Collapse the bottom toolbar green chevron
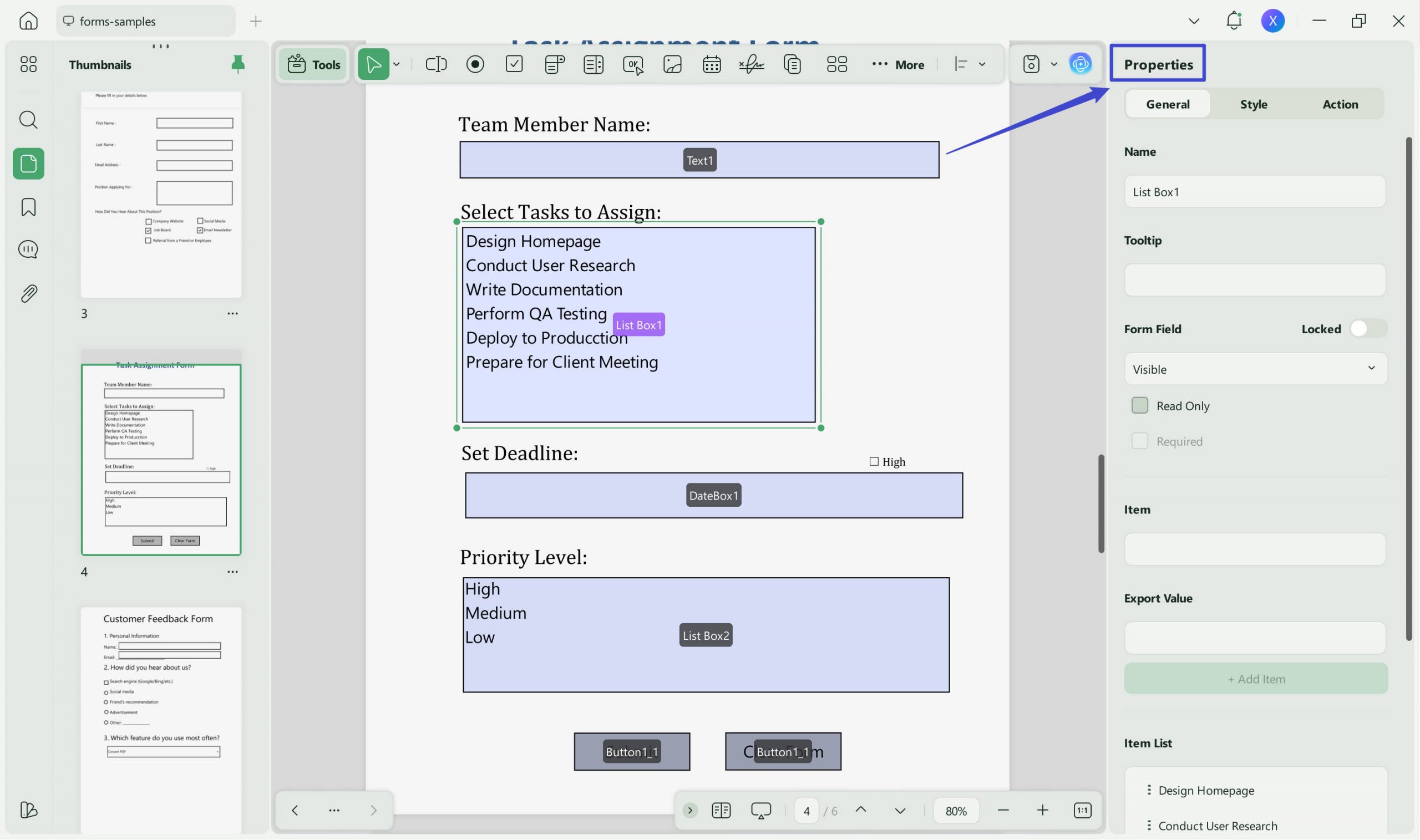1420x840 pixels. (689, 811)
